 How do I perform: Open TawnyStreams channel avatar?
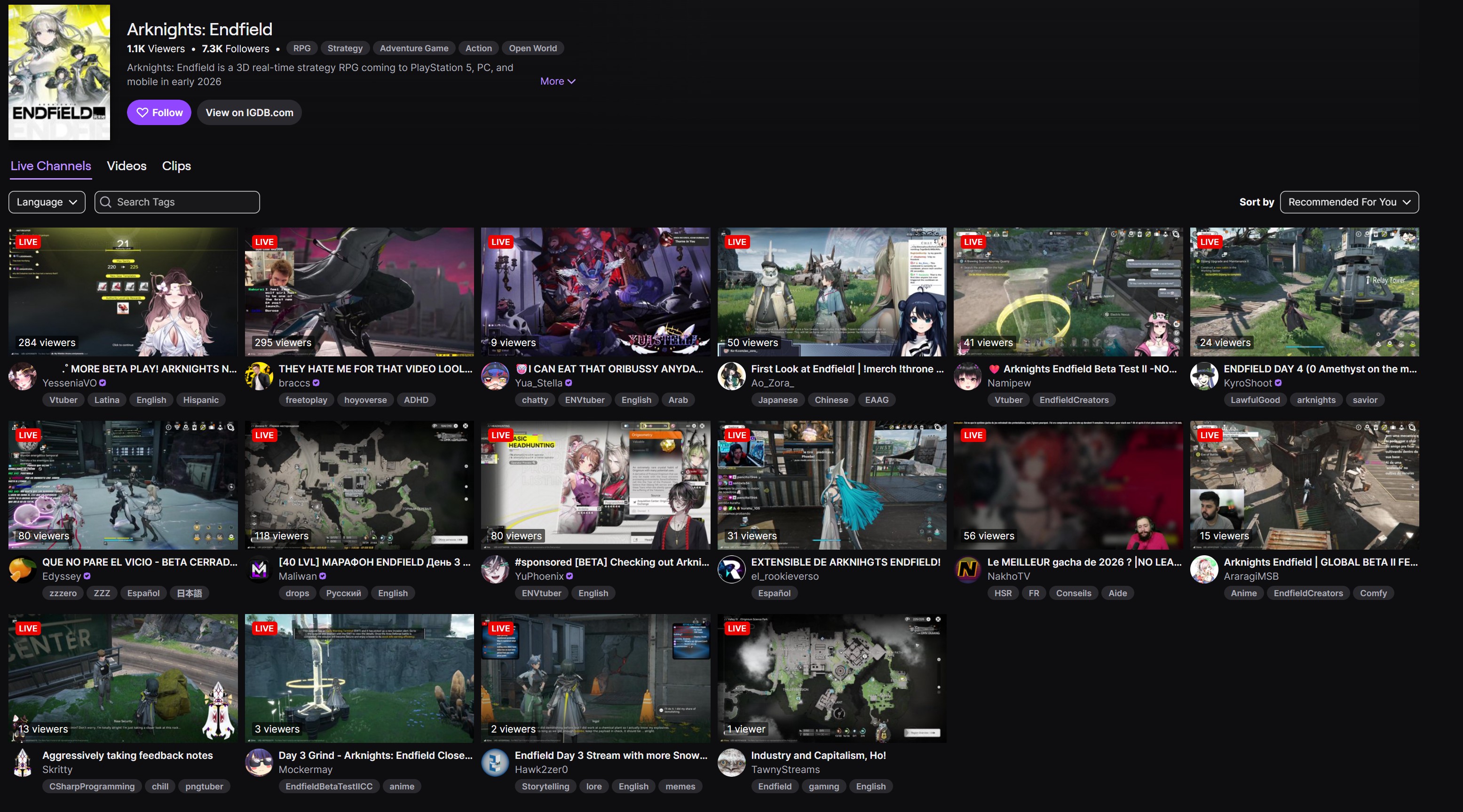click(731, 762)
